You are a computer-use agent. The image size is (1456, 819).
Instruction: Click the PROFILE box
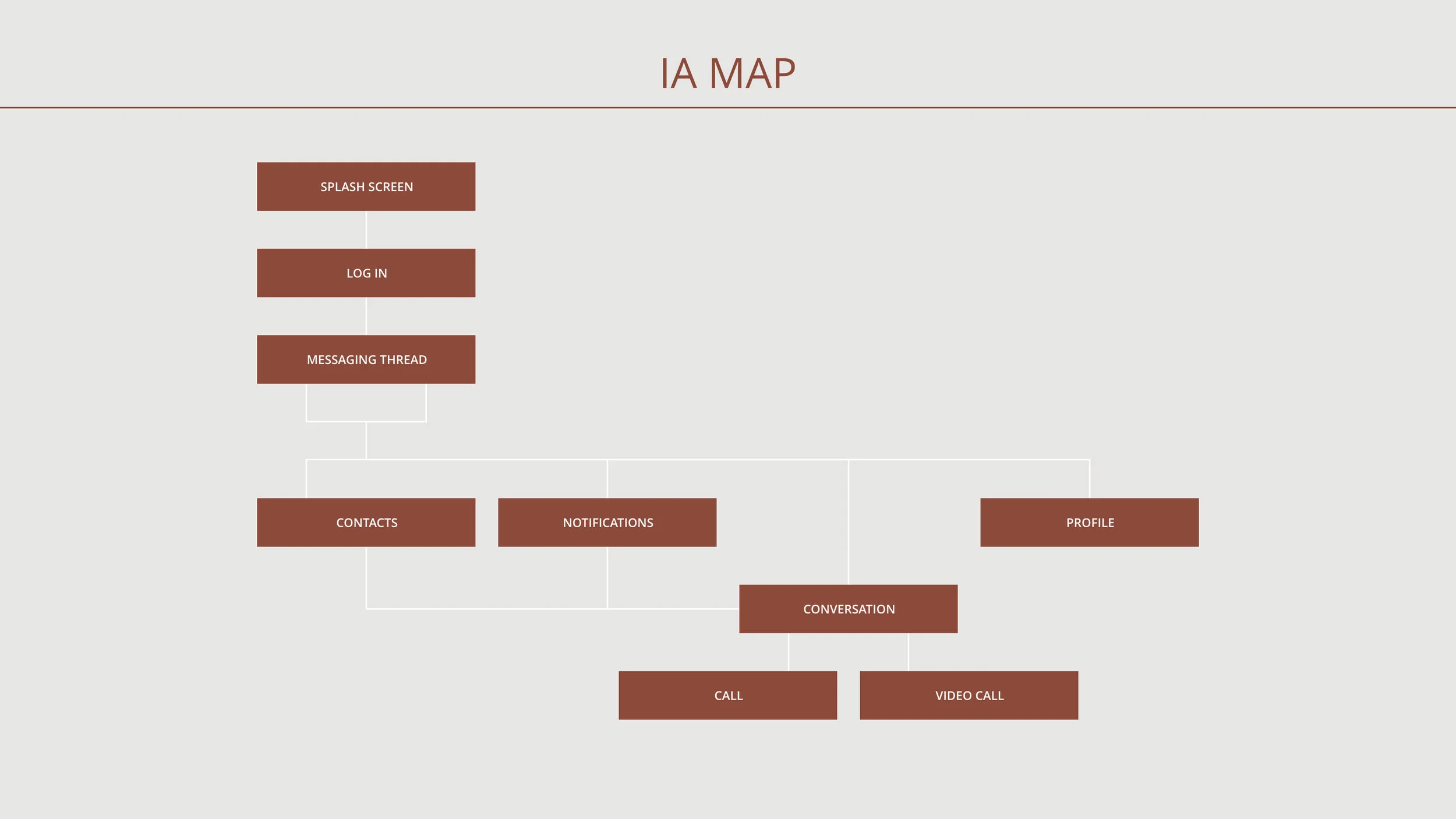pos(1089,523)
